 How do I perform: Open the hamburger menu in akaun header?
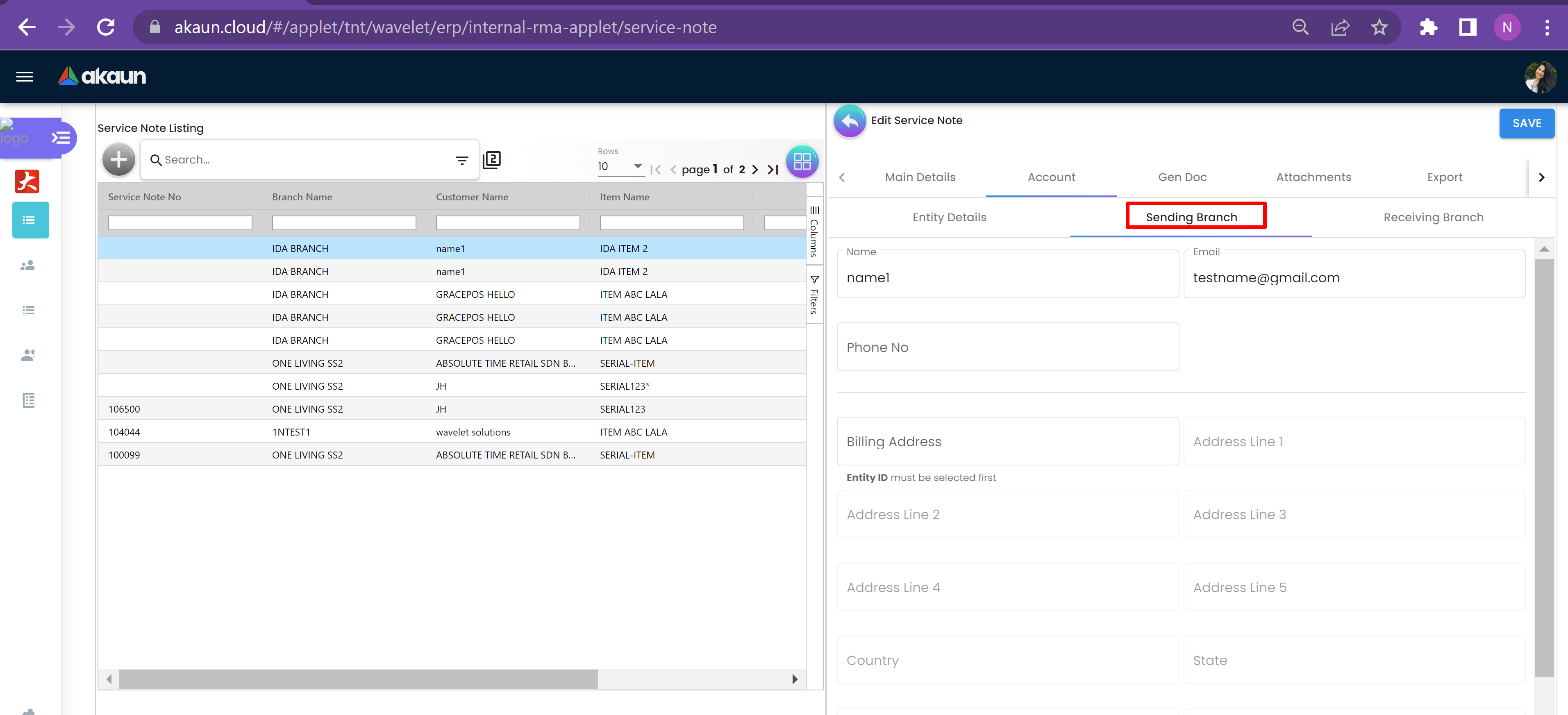[24, 77]
